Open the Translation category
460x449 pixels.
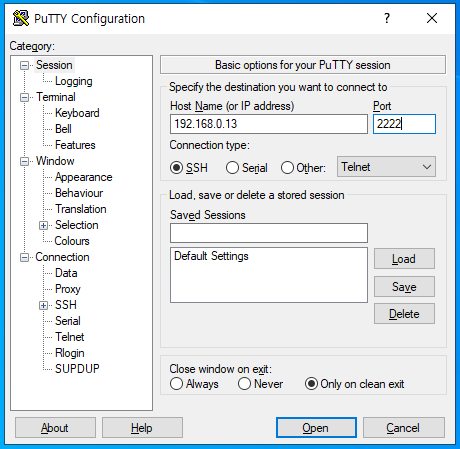[81, 209]
